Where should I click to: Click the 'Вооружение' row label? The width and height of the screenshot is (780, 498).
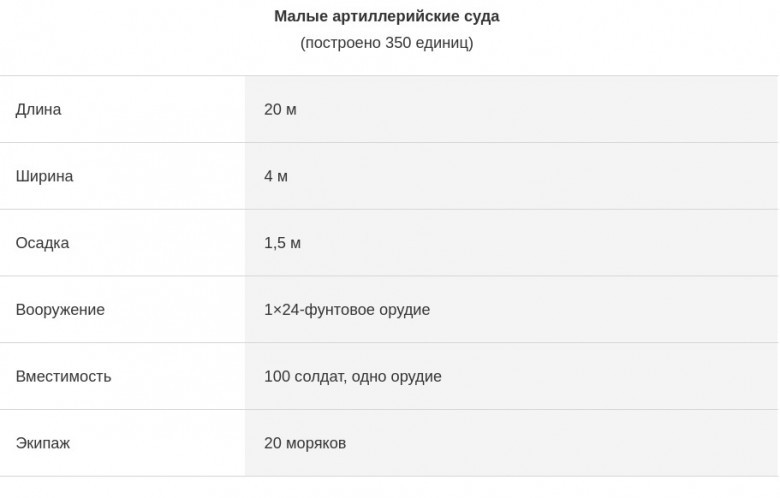tap(60, 309)
